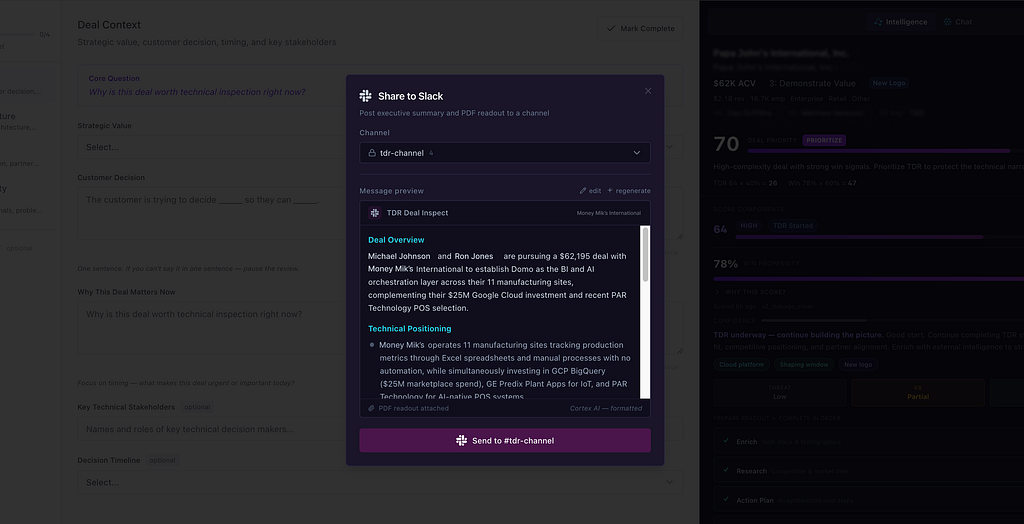
Task: Click the Action Plan step row
Action: [869, 500]
